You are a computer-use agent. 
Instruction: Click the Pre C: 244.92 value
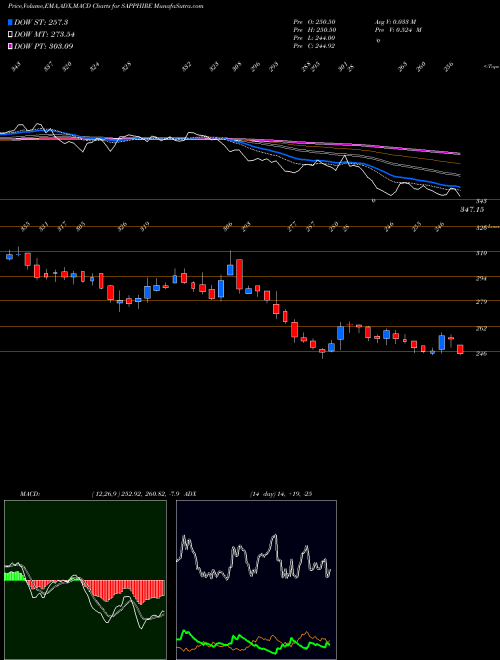pyautogui.click(x=314, y=46)
